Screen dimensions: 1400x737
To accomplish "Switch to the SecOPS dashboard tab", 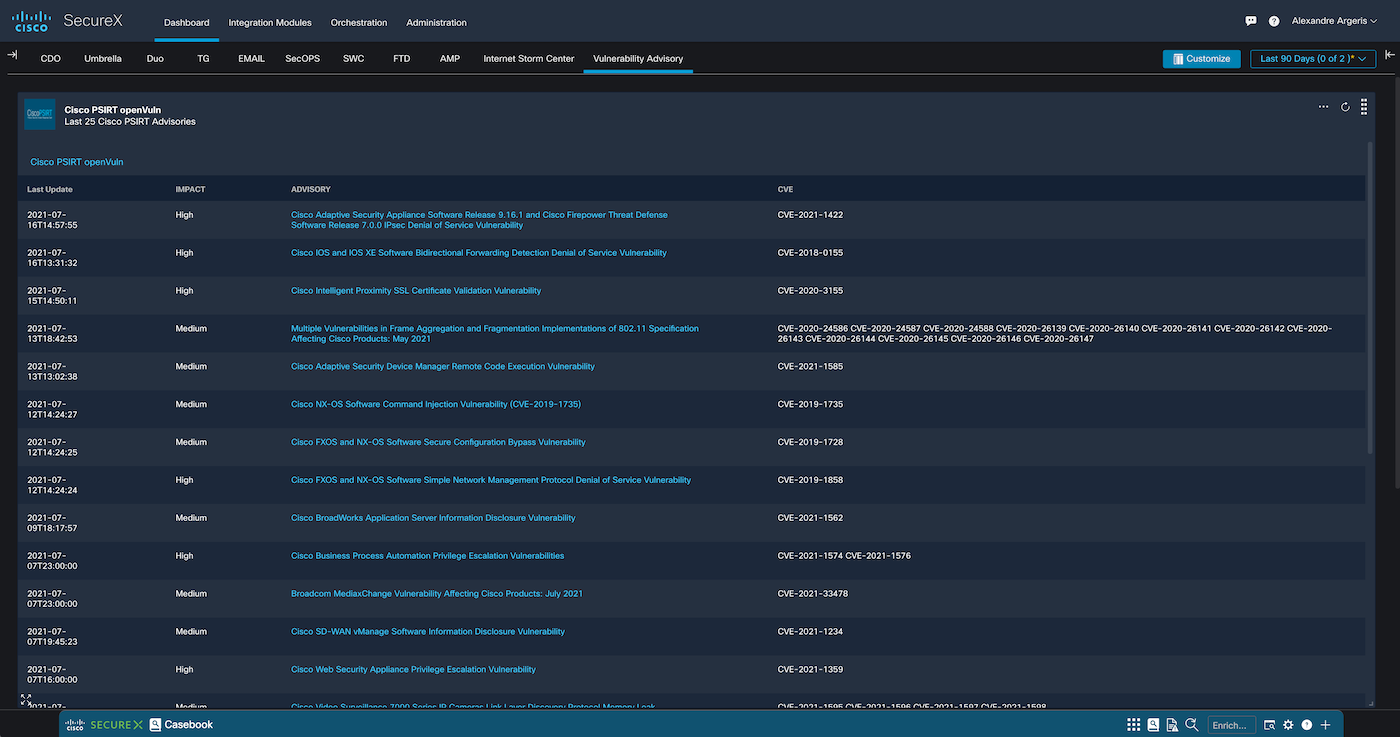I will click(x=303, y=59).
